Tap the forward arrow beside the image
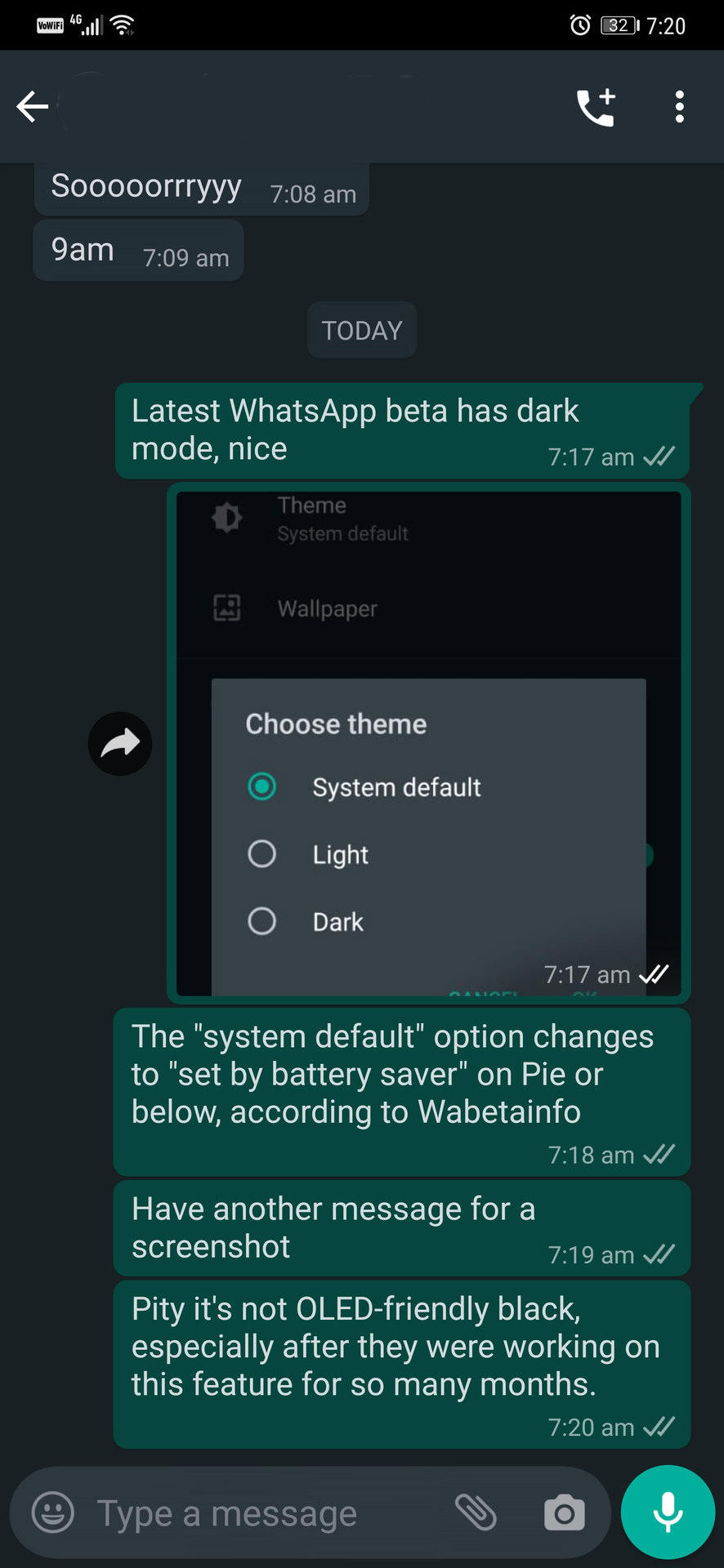 [120, 744]
